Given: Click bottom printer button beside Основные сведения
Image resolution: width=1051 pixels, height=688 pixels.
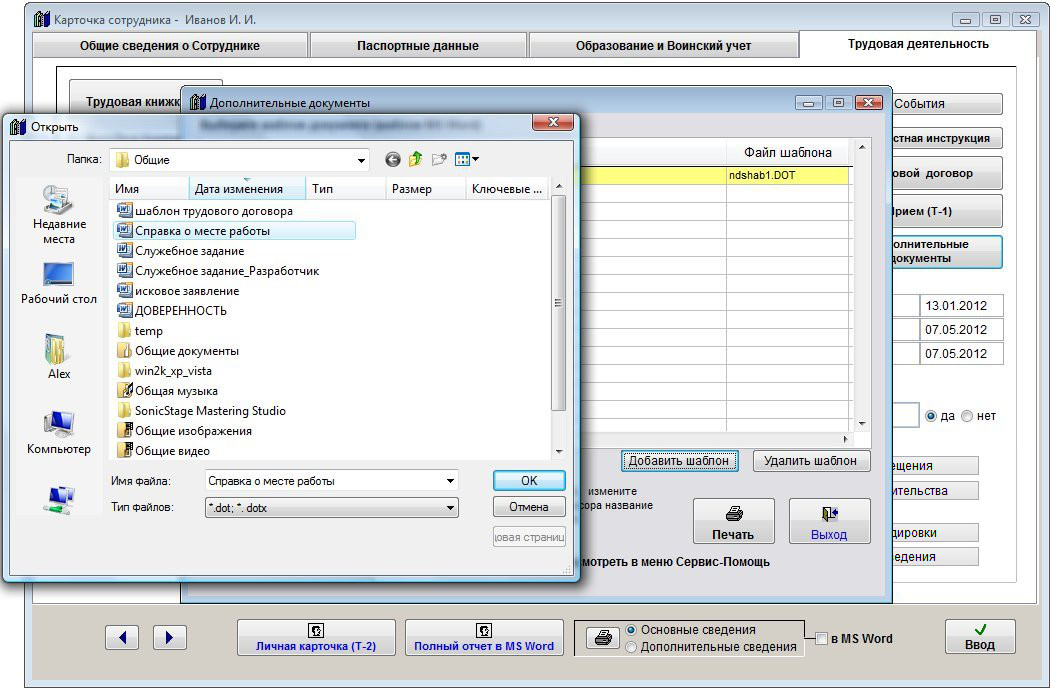Looking at the screenshot, I should click(x=603, y=638).
